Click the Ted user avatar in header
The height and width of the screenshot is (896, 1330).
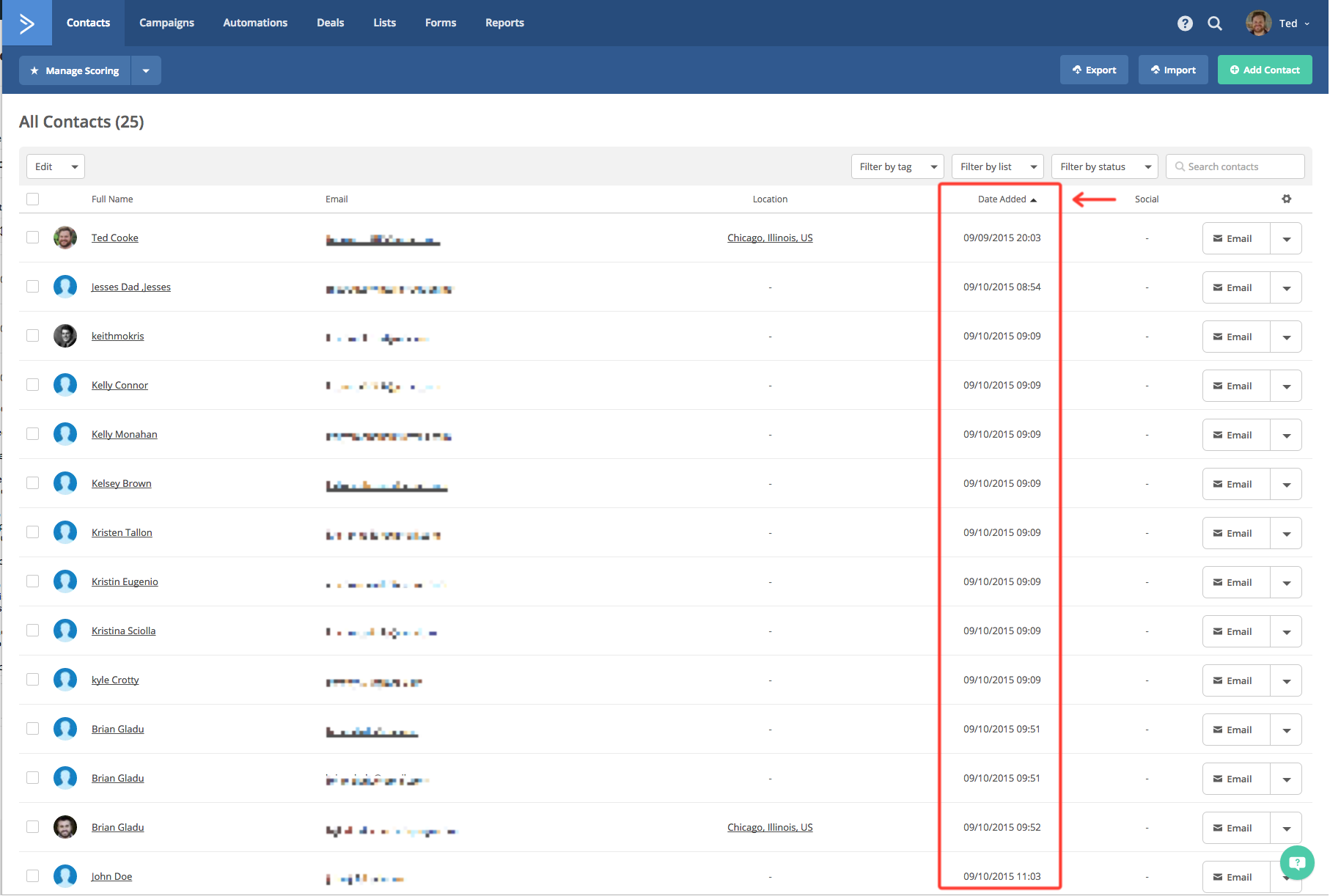coord(1258,23)
